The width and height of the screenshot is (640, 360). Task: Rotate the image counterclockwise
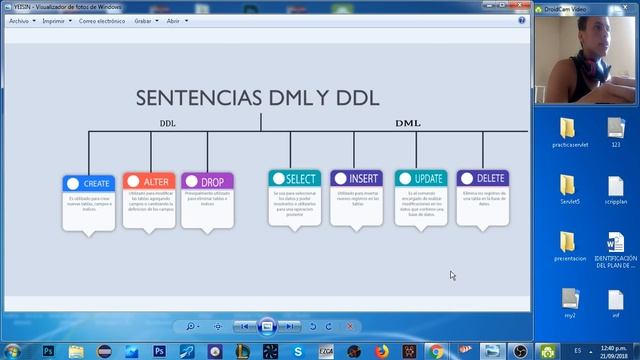pos(313,327)
